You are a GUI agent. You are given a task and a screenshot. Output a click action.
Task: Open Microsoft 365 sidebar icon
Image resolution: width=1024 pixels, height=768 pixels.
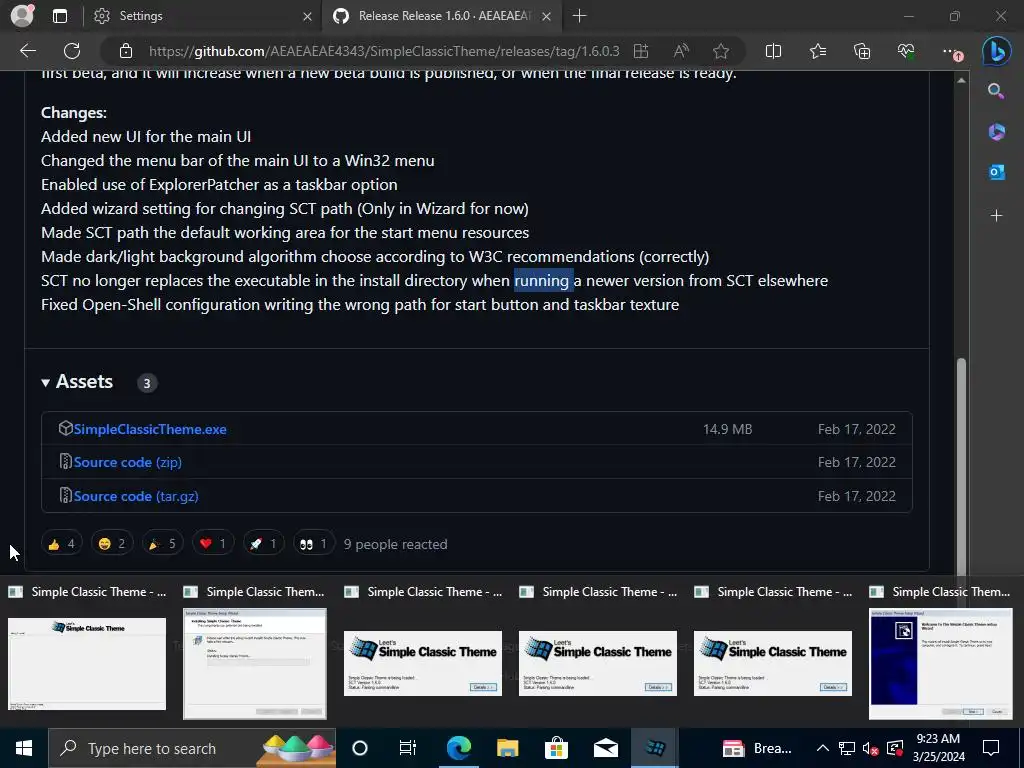tap(996, 131)
